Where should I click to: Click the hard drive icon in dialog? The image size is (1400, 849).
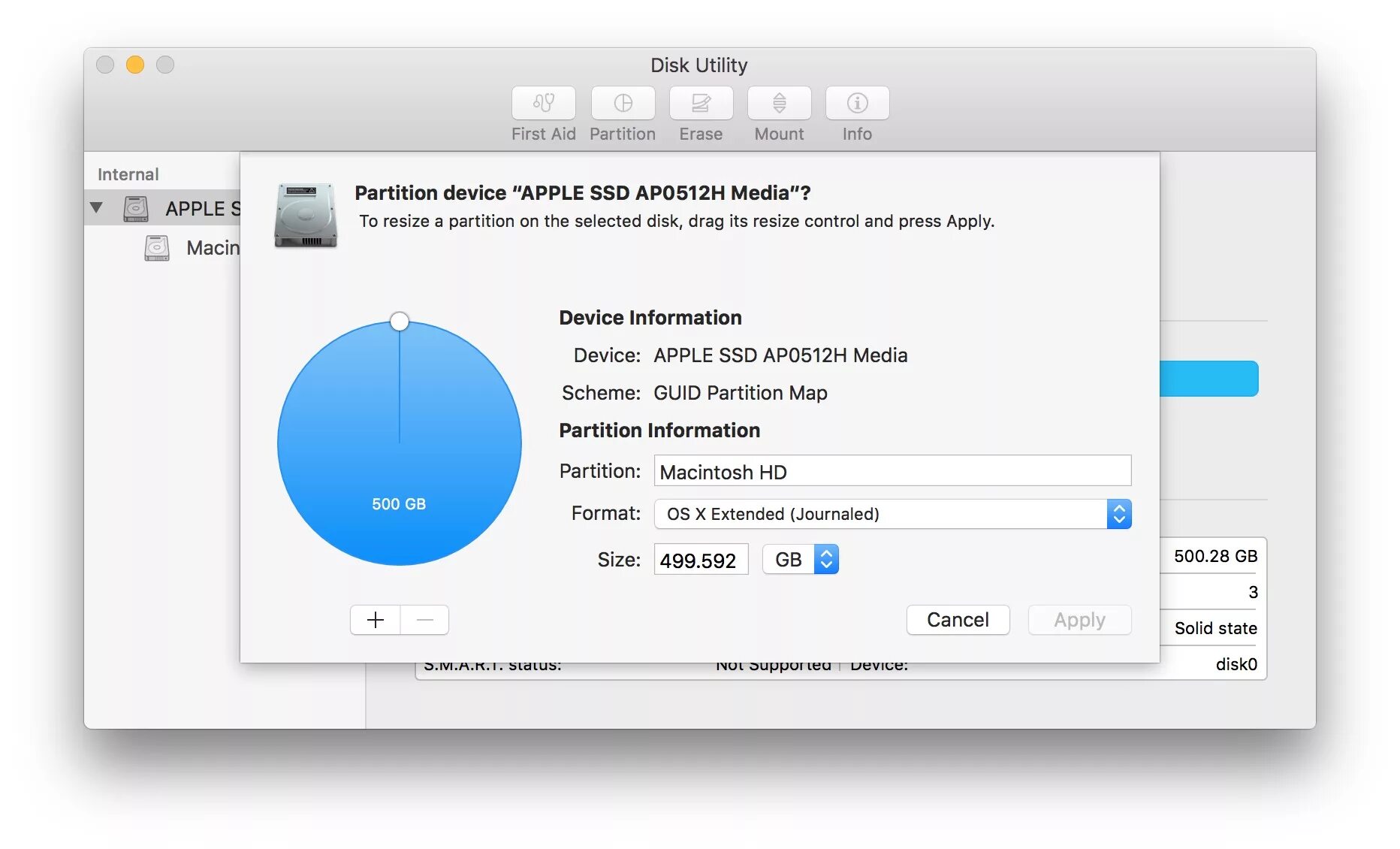click(306, 215)
